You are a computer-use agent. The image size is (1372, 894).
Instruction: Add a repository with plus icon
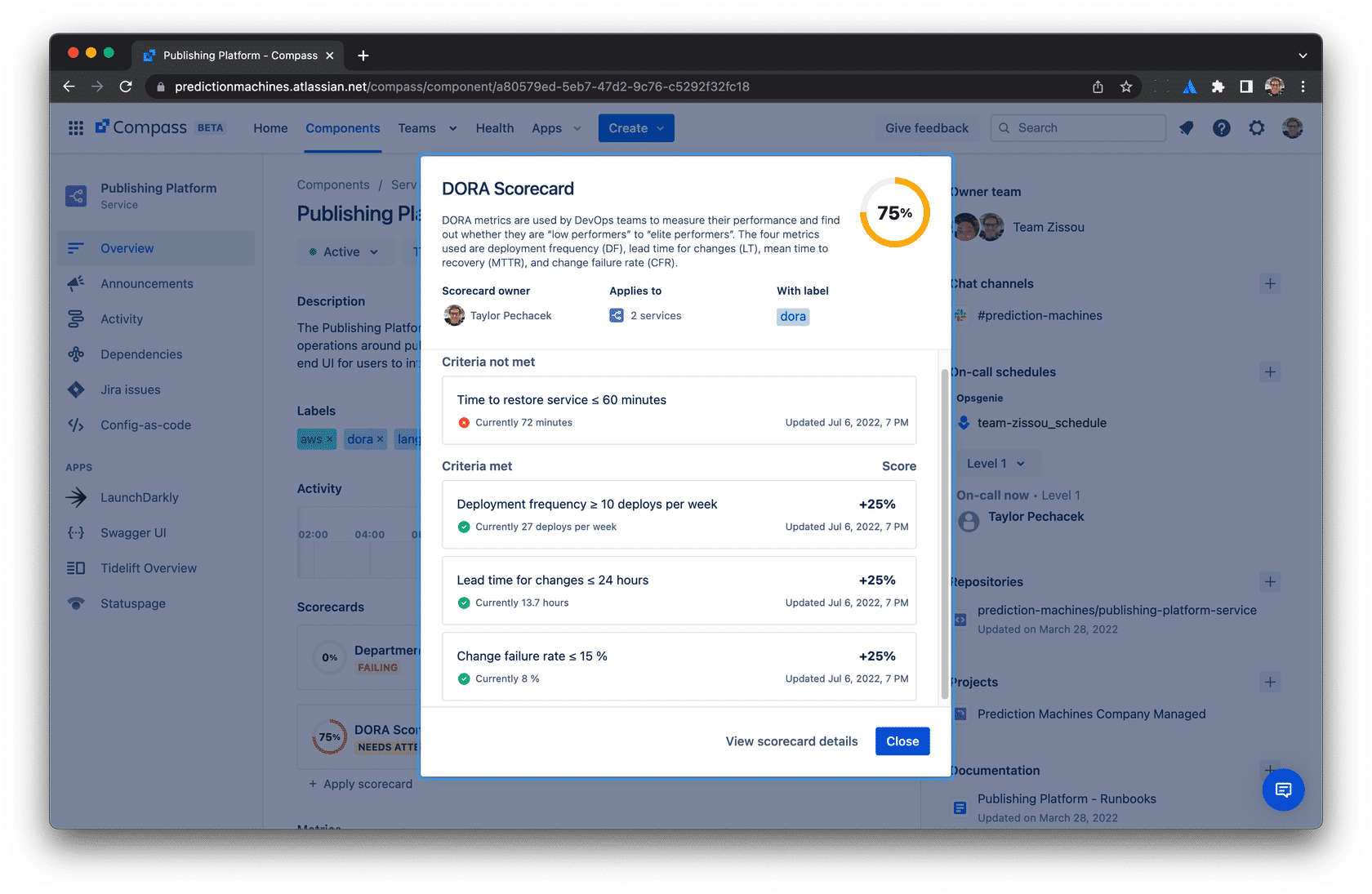(x=1269, y=582)
